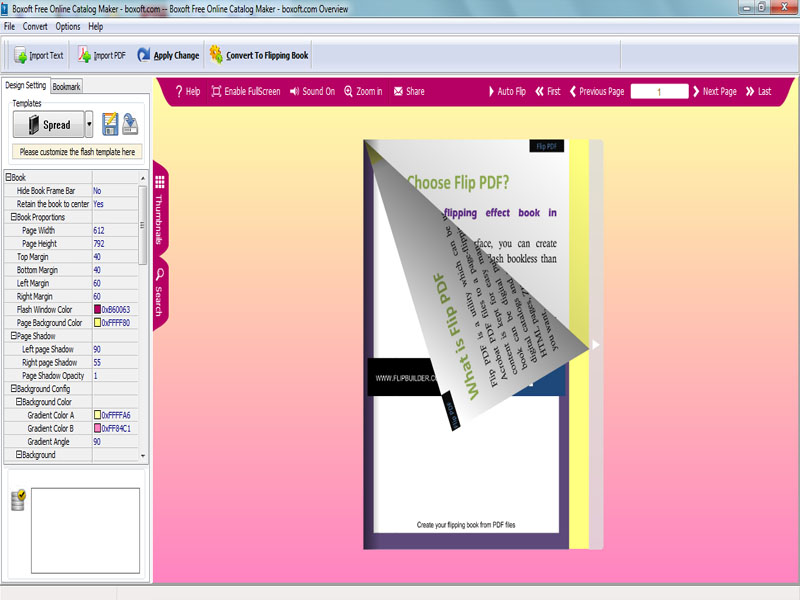Click Convert To Flipping Book icon
Screen dimensions: 800x600
click(216, 55)
